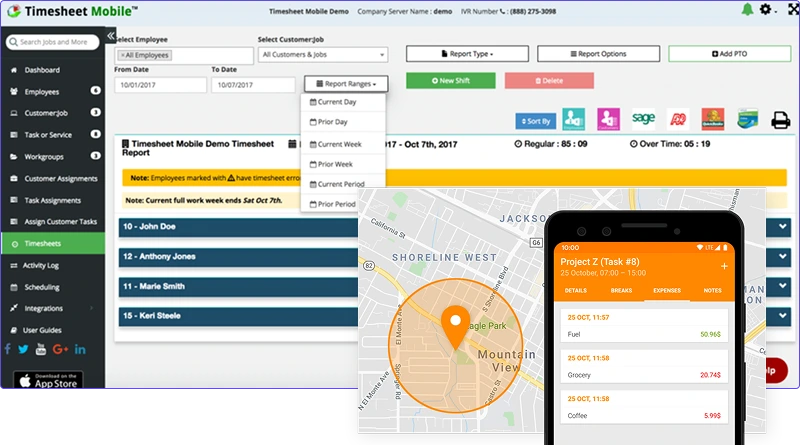Select Current Period range

[343, 184]
